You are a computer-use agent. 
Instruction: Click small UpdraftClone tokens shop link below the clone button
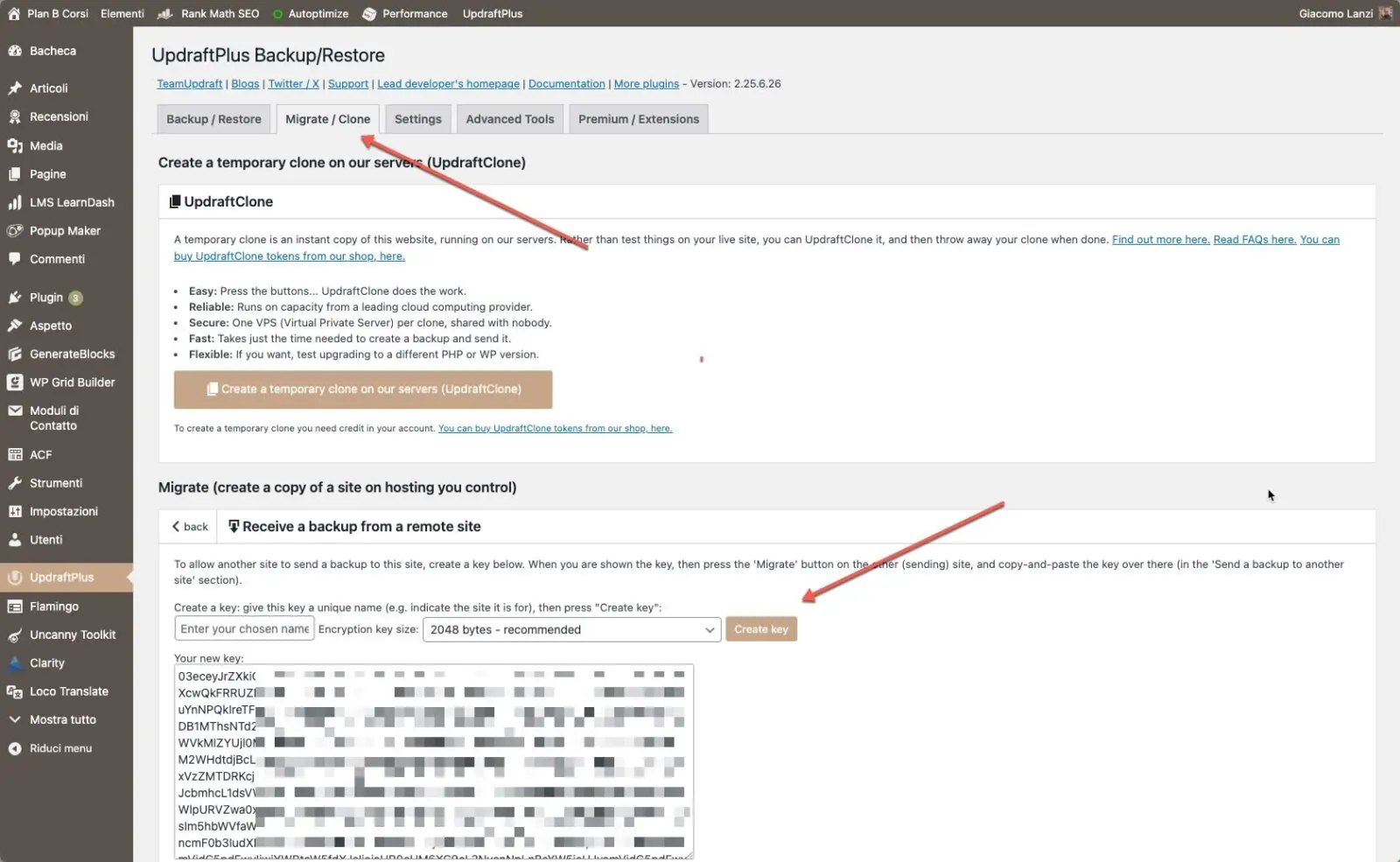click(x=556, y=429)
